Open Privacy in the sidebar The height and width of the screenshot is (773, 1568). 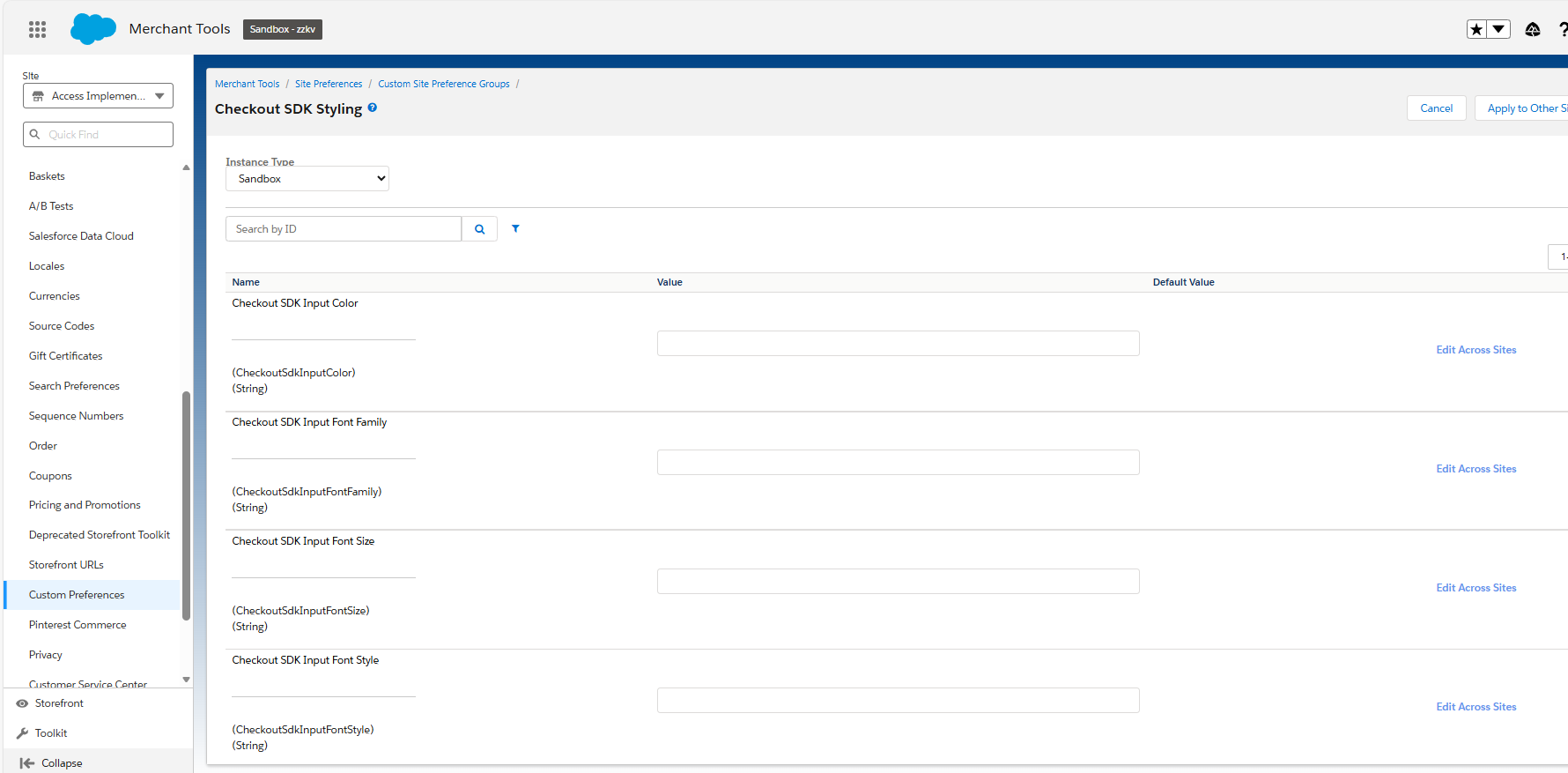pyautogui.click(x=46, y=655)
